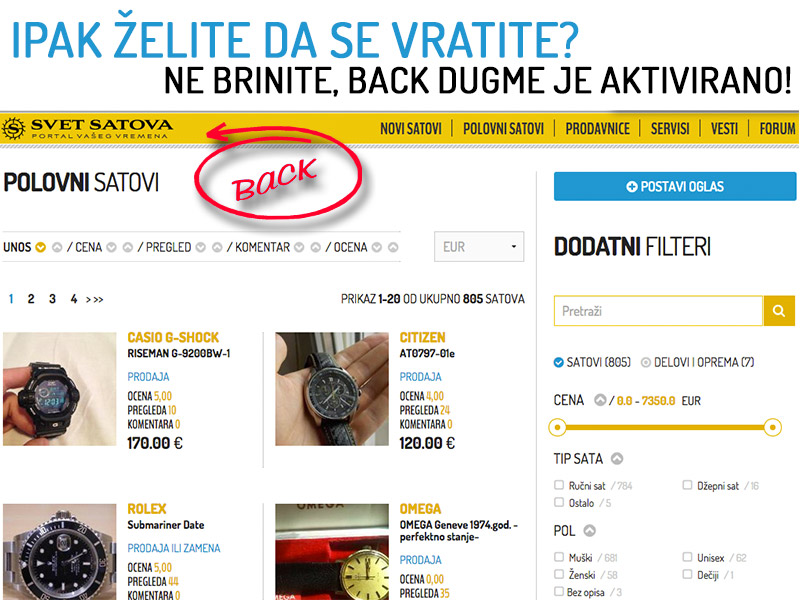This screenshot has height=600, width=800.
Task: Select DELOVI I OPREMA radio option
Action: [645, 362]
